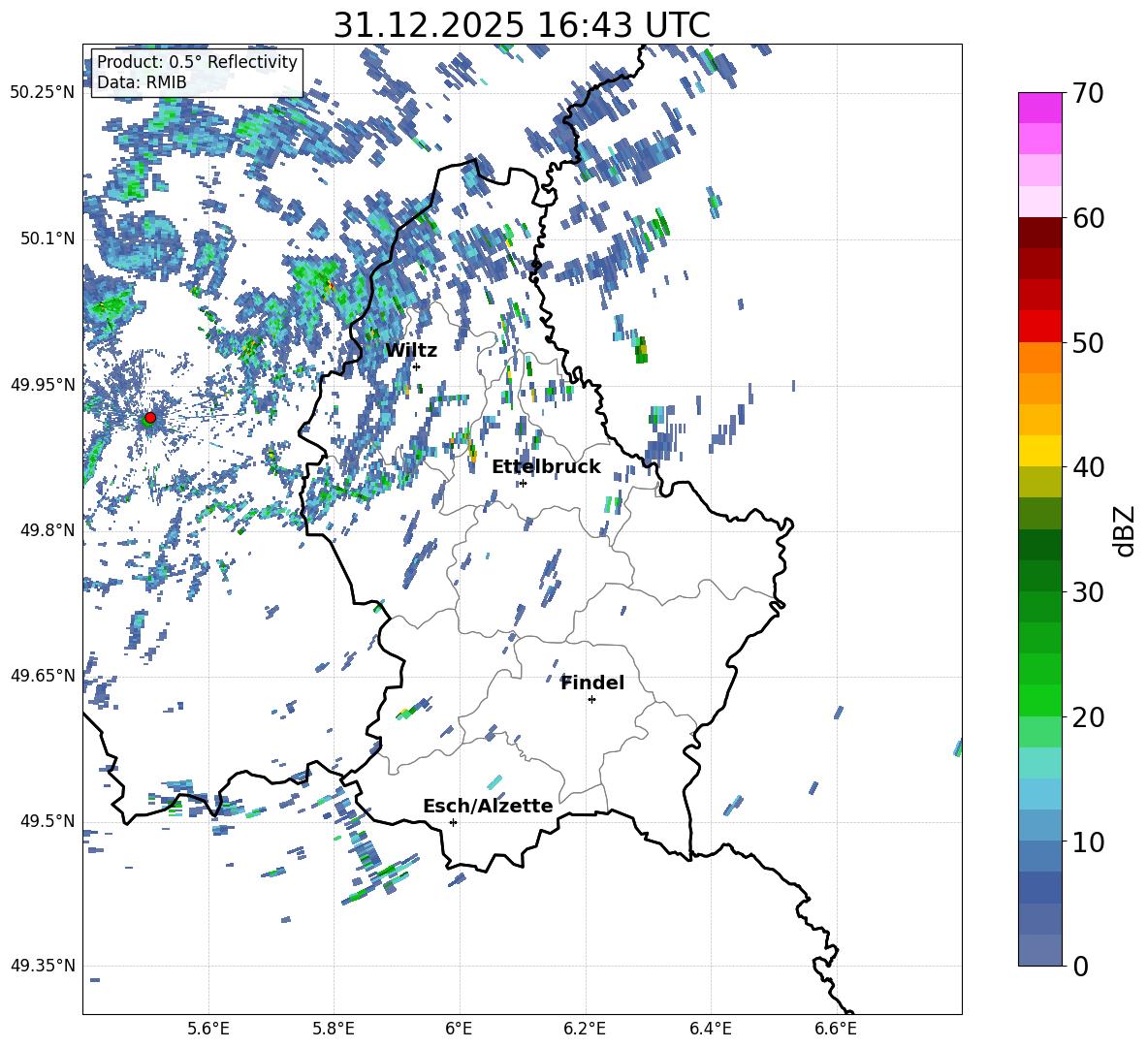Click the 'Product: 0.5° Reflectivity' legend text
This screenshot has width=1148, height=1048.
(x=197, y=62)
